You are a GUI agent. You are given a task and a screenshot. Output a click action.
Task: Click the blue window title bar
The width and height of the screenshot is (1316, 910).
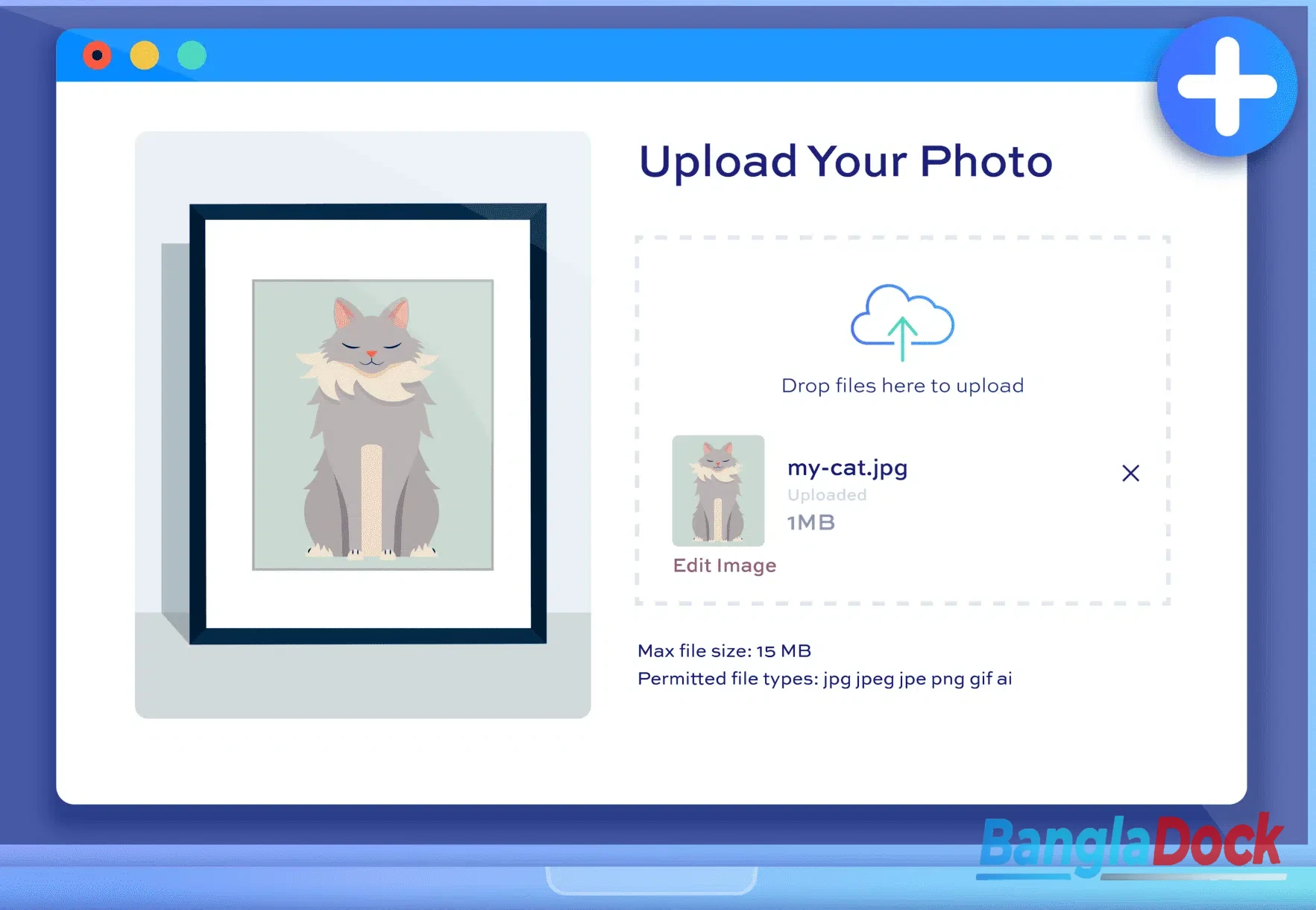pos(596,55)
